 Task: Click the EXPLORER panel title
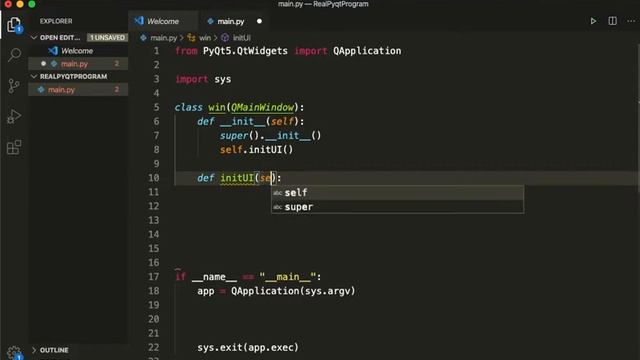coord(56,21)
